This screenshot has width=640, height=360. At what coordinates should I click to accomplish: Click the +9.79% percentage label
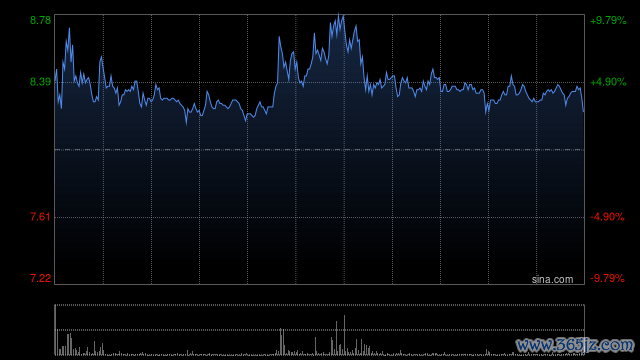point(608,20)
